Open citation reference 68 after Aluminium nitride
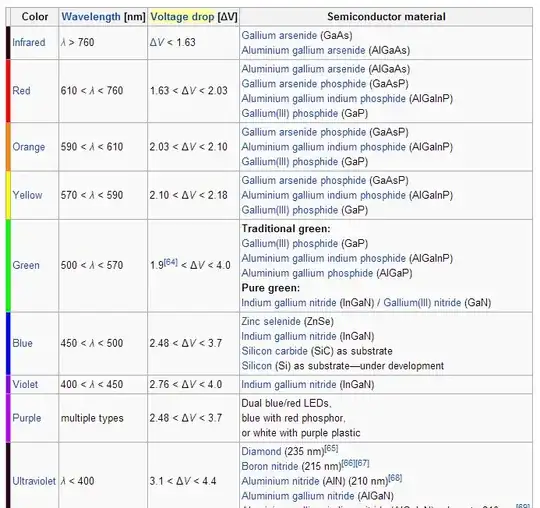 click(x=395, y=478)
